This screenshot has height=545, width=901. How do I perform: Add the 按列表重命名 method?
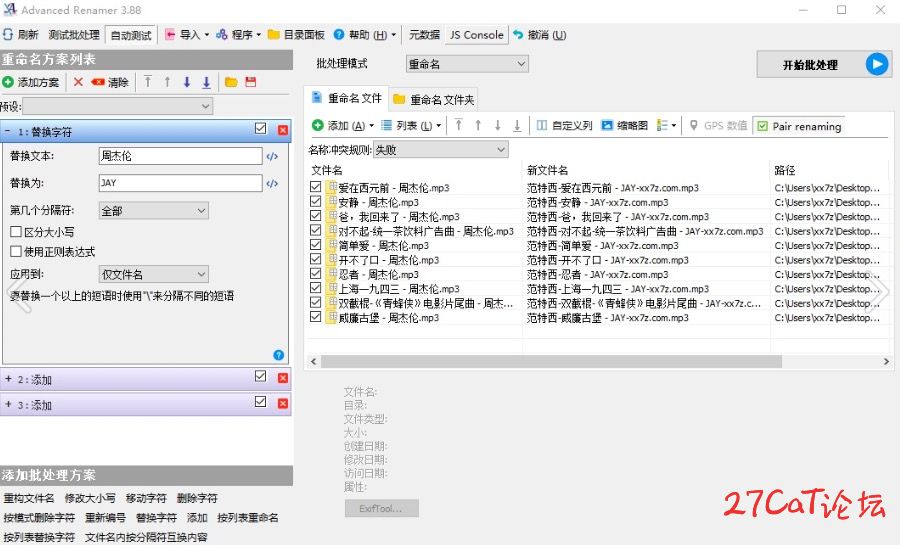click(x=248, y=517)
